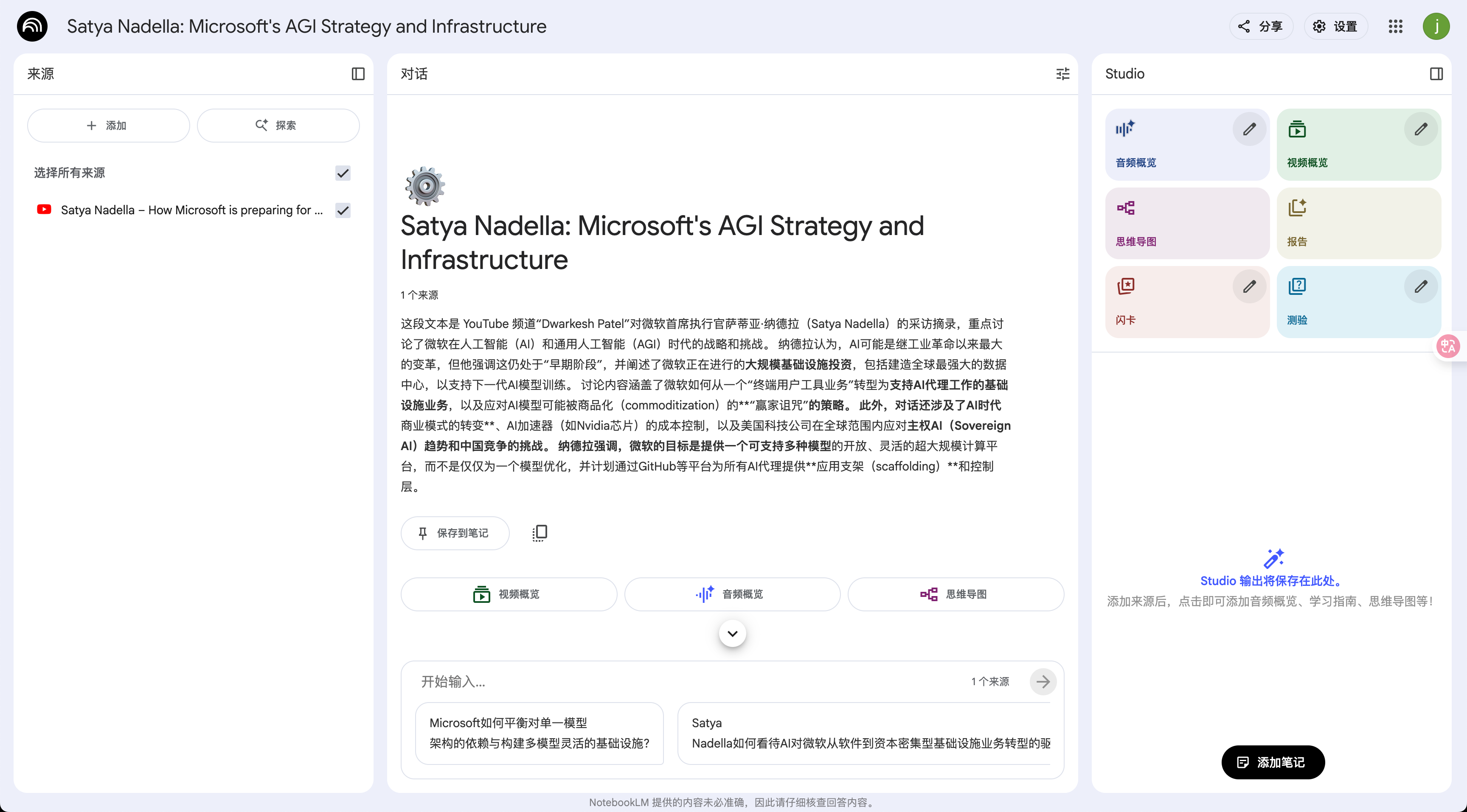Click the pencil icon on the flashcards card
Screen dimensions: 1467x812
pos(1249,286)
